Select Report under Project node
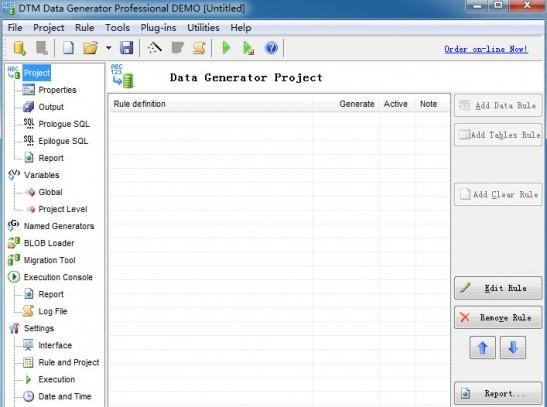 [51, 158]
